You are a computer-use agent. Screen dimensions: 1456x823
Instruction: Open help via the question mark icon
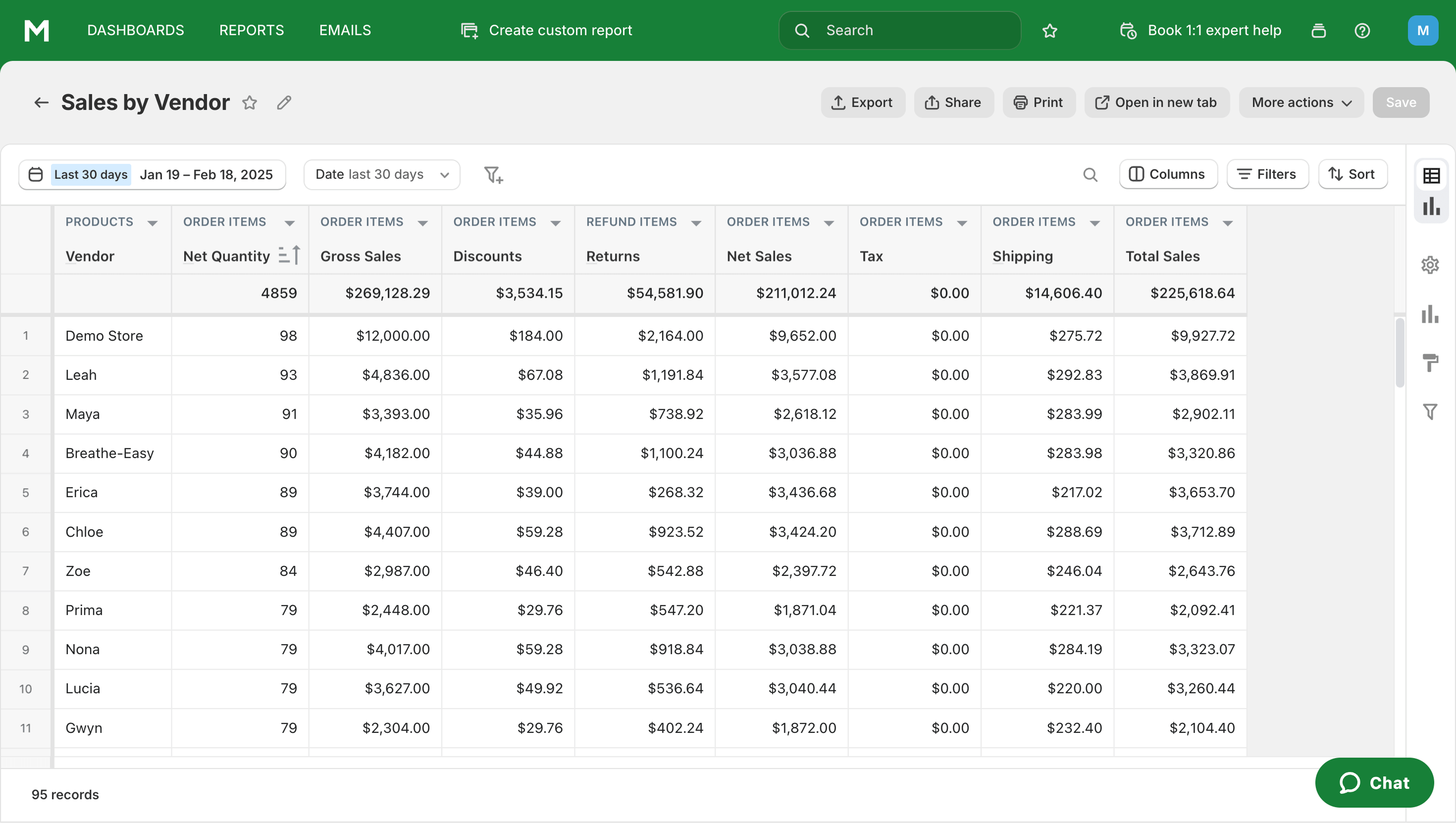tap(1363, 31)
